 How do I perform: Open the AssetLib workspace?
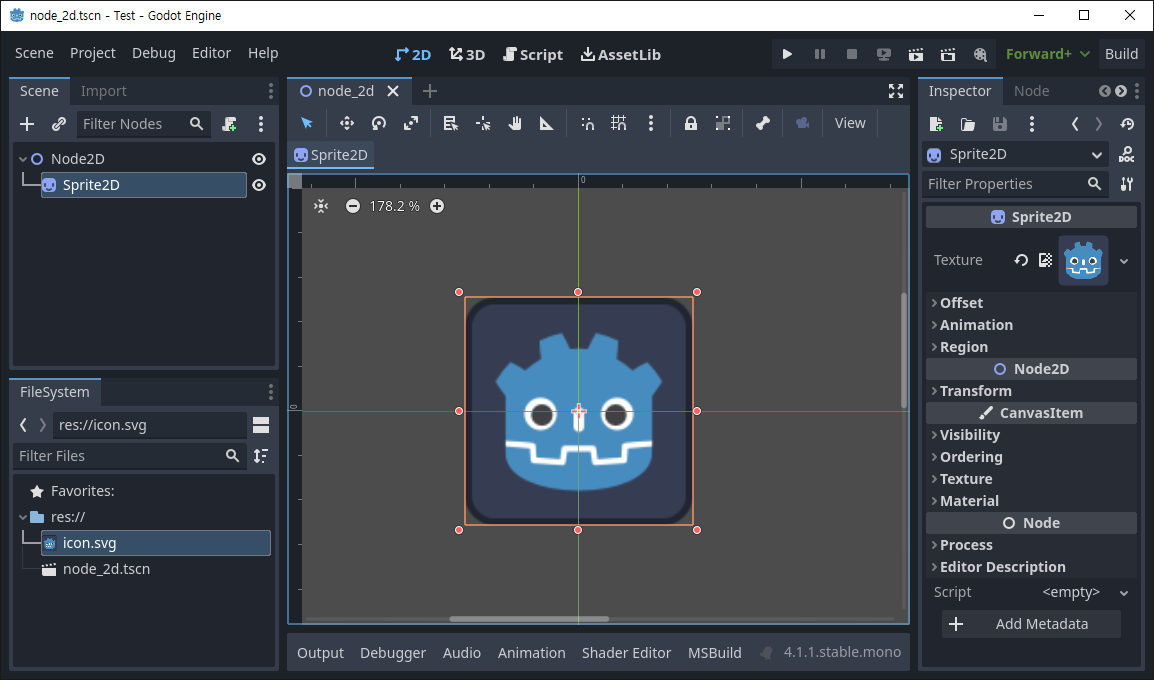tap(620, 54)
